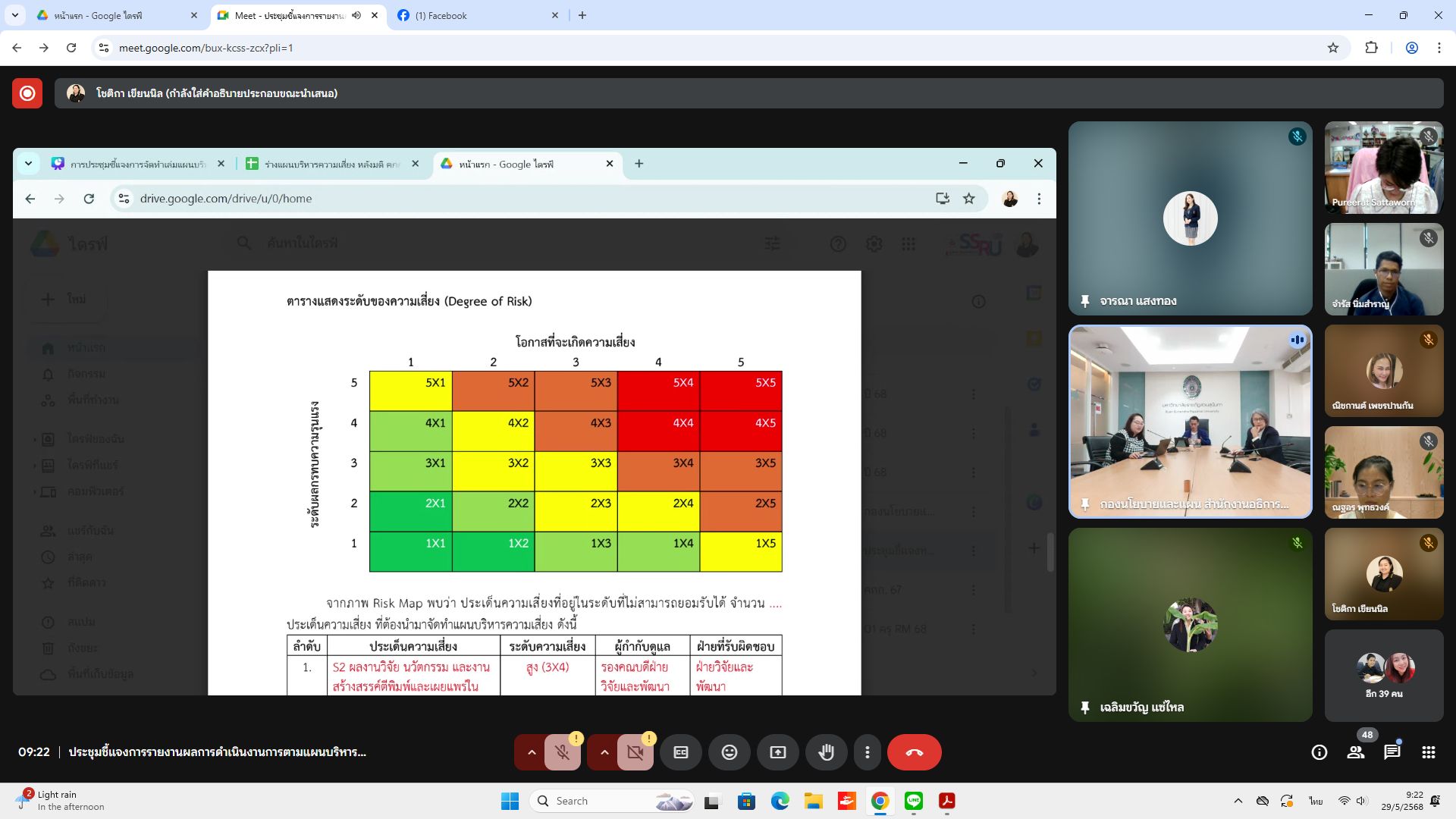Open the tab search dropdown in Chrome
1456x819 pixels.
(14, 15)
